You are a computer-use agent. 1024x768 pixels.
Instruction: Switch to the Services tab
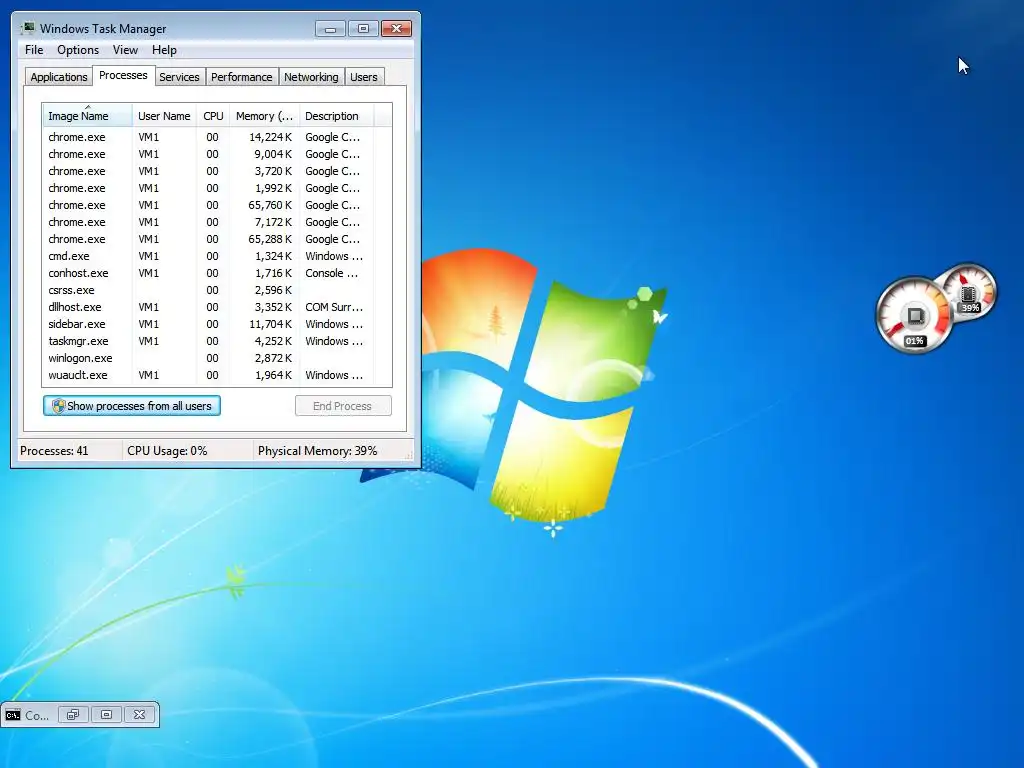tap(180, 77)
